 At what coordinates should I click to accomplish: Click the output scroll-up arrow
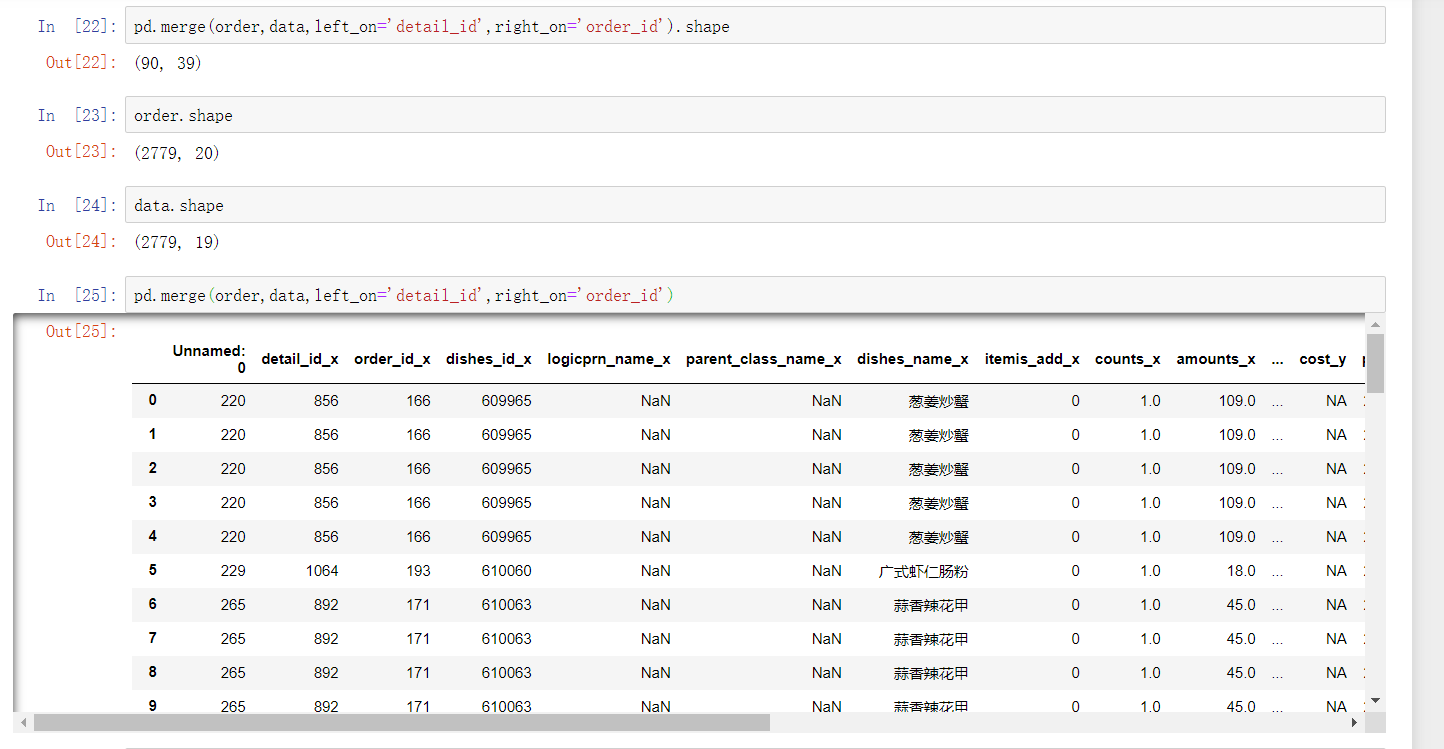coord(1376,324)
